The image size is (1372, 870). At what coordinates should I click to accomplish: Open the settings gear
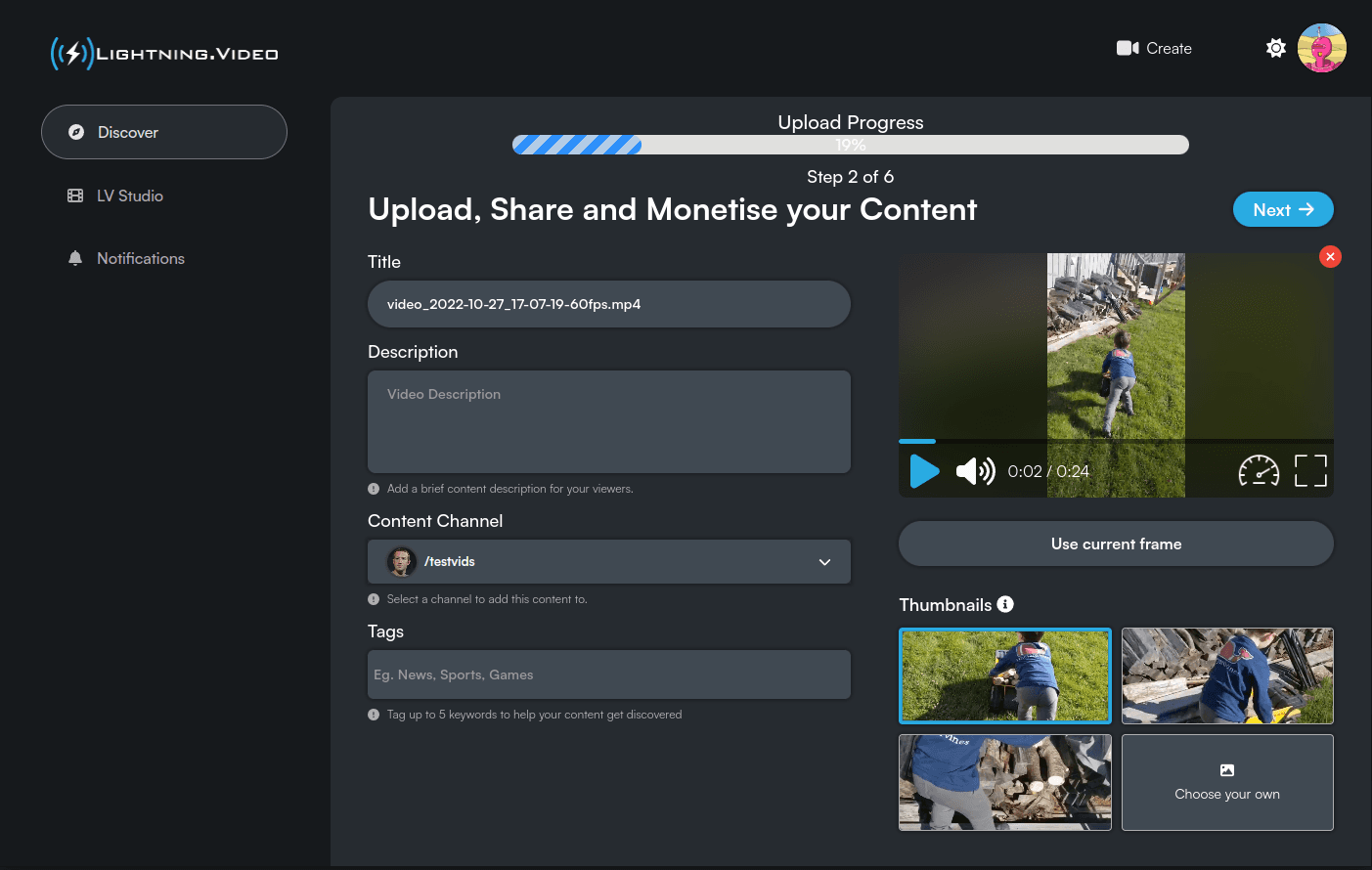click(1275, 47)
